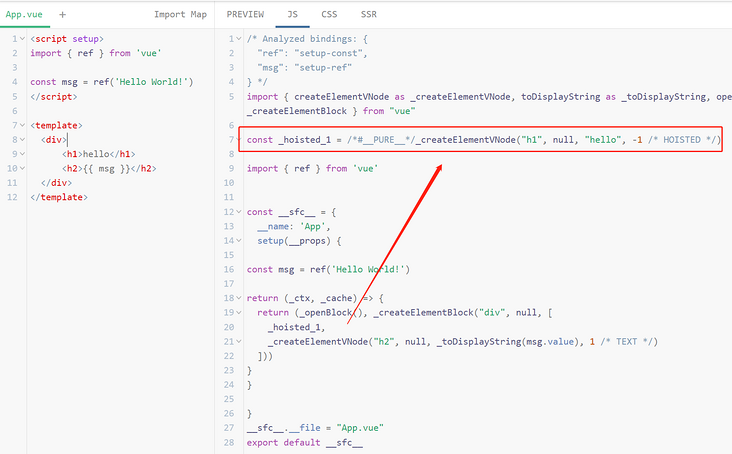The height and width of the screenshot is (454, 732).
Task: Click the closing </template> tag in source
Action: coord(59,197)
